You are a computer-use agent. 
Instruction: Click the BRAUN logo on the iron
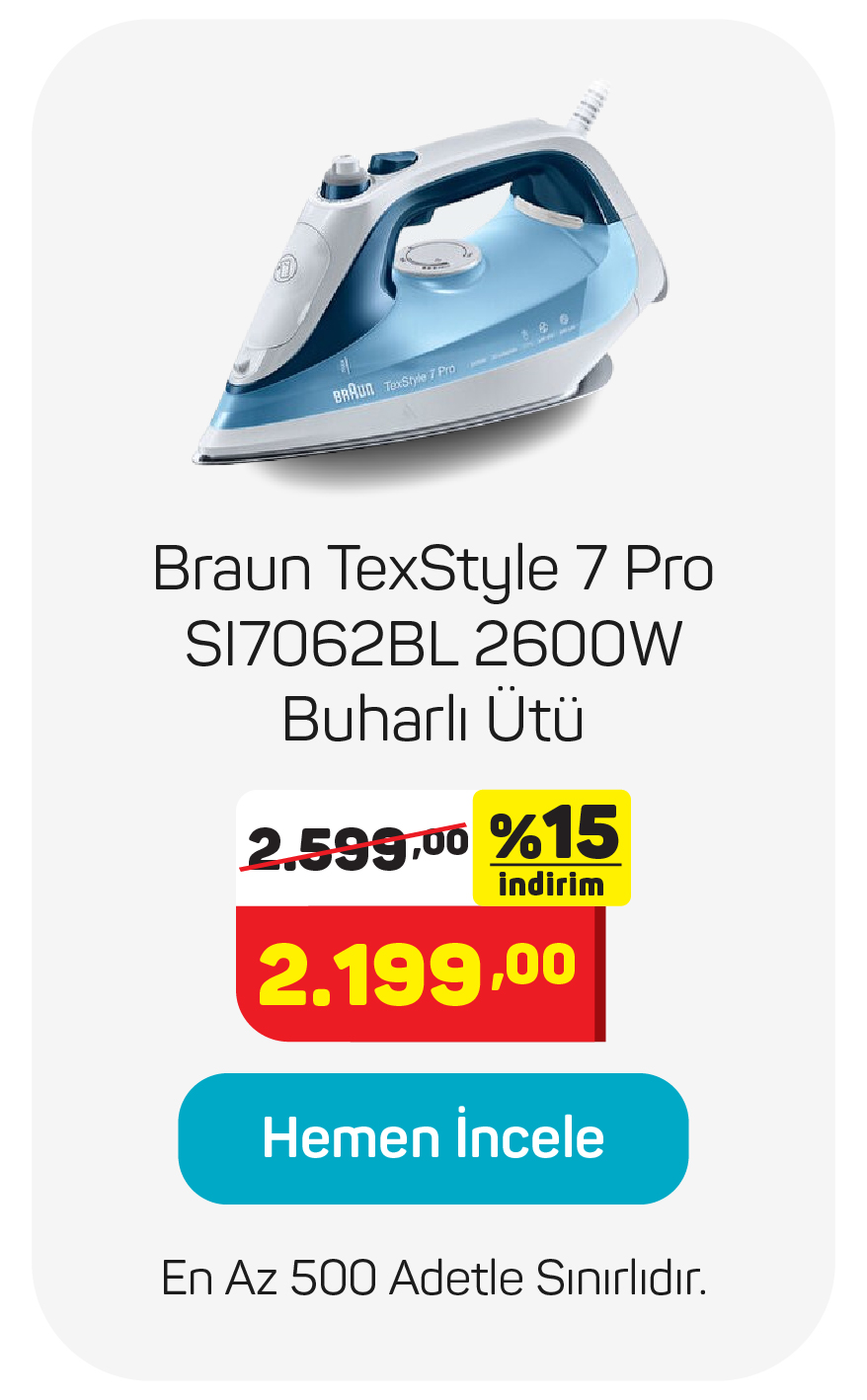pos(354,393)
